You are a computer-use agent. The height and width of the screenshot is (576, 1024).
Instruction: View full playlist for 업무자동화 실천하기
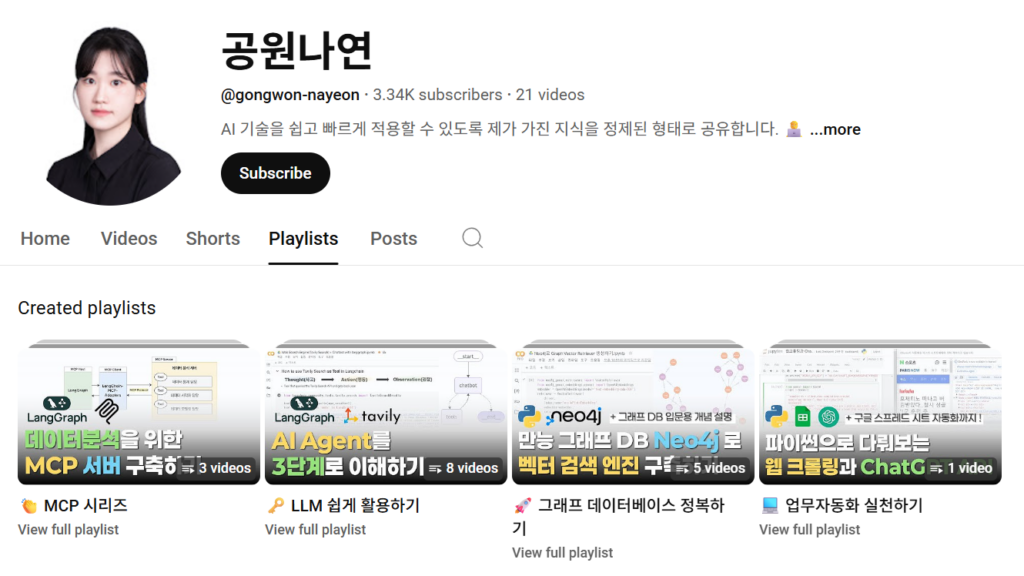click(x=809, y=530)
